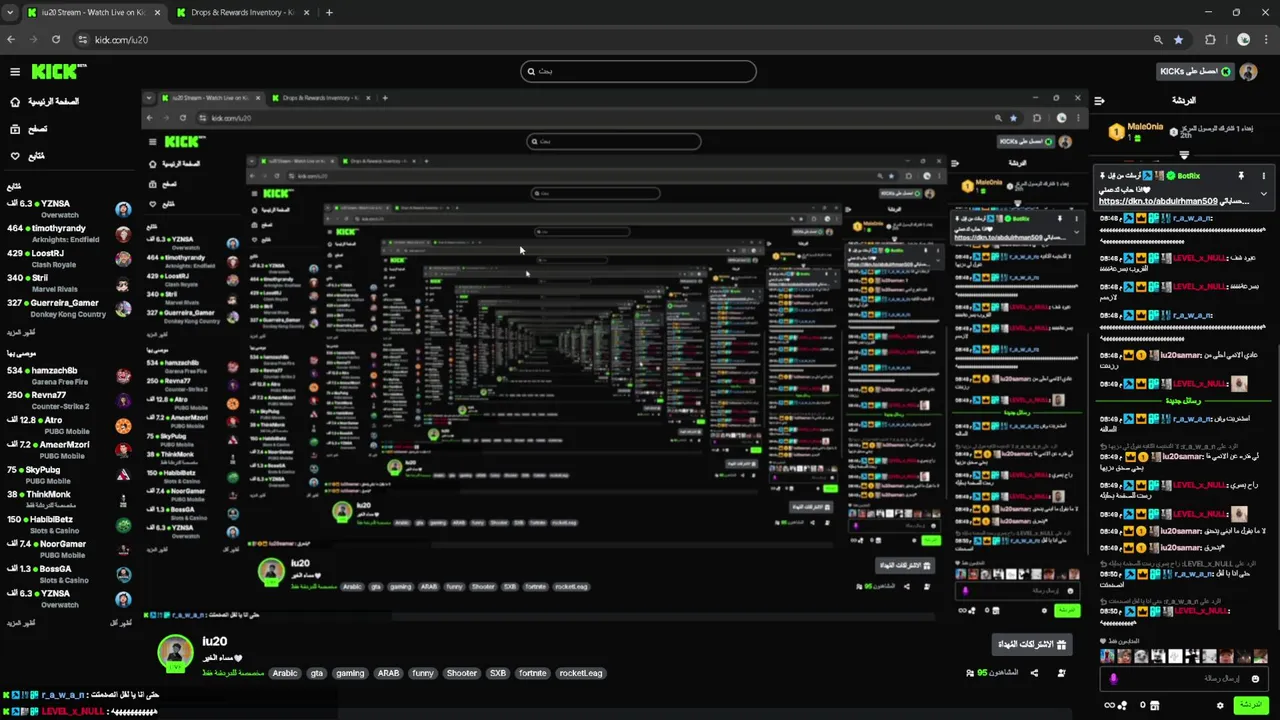The width and height of the screenshot is (1280, 720).
Task: Open Strii Marvel Rivals channel
Action: pyautogui.click(x=68, y=283)
